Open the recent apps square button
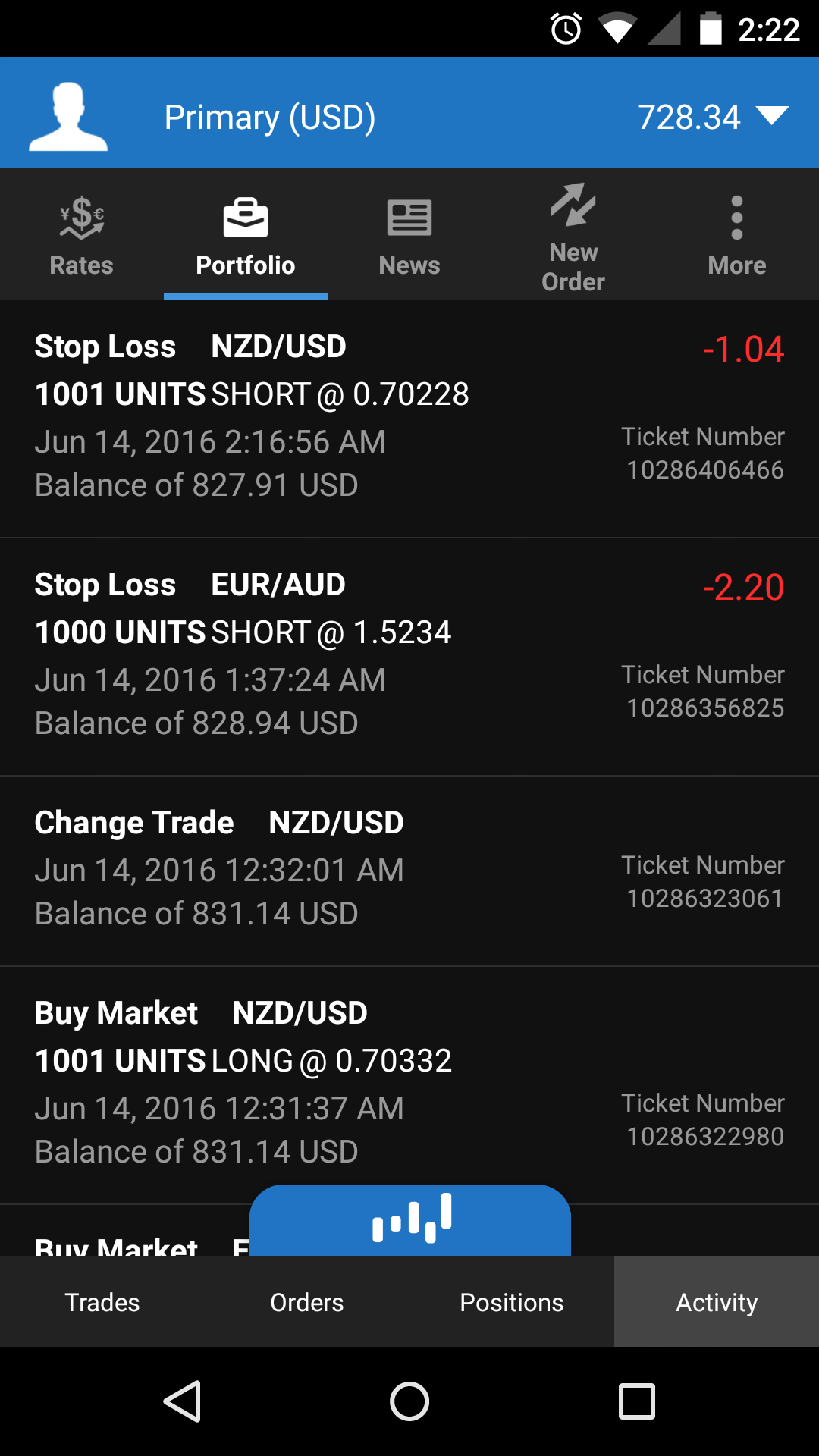The width and height of the screenshot is (819, 1456). pyautogui.click(x=637, y=1401)
